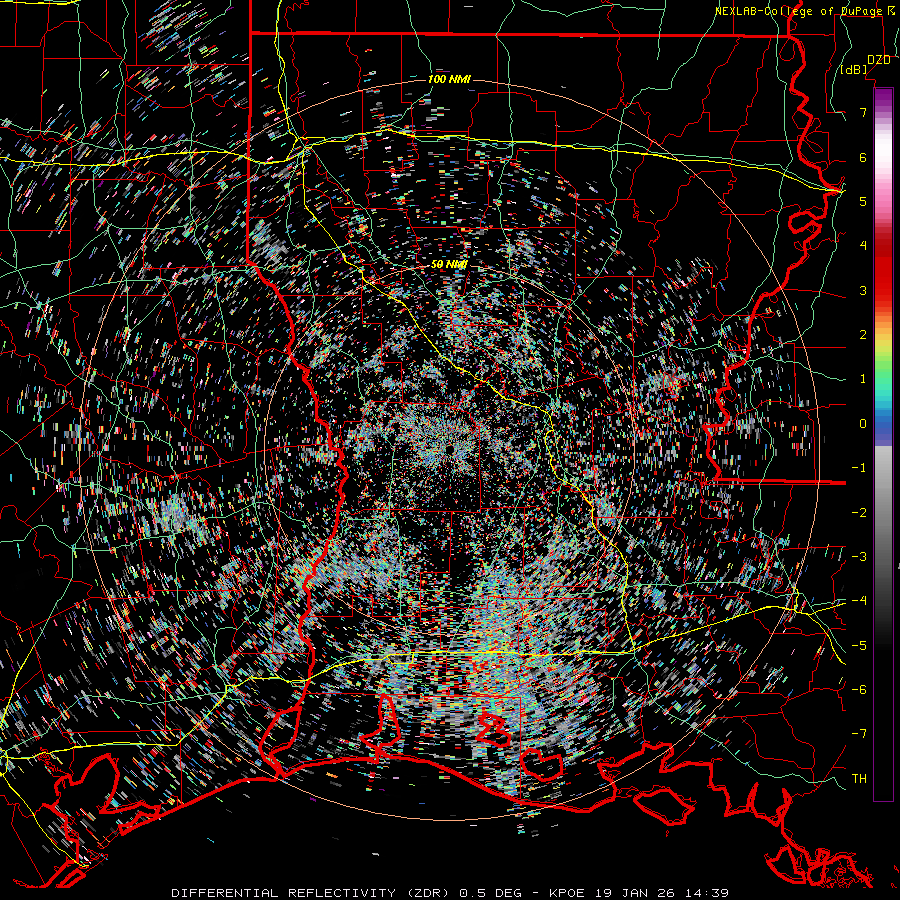Image resolution: width=900 pixels, height=900 pixels.
Task: Click the "-6" scale tick label
Action: pyautogui.click(x=859, y=690)
